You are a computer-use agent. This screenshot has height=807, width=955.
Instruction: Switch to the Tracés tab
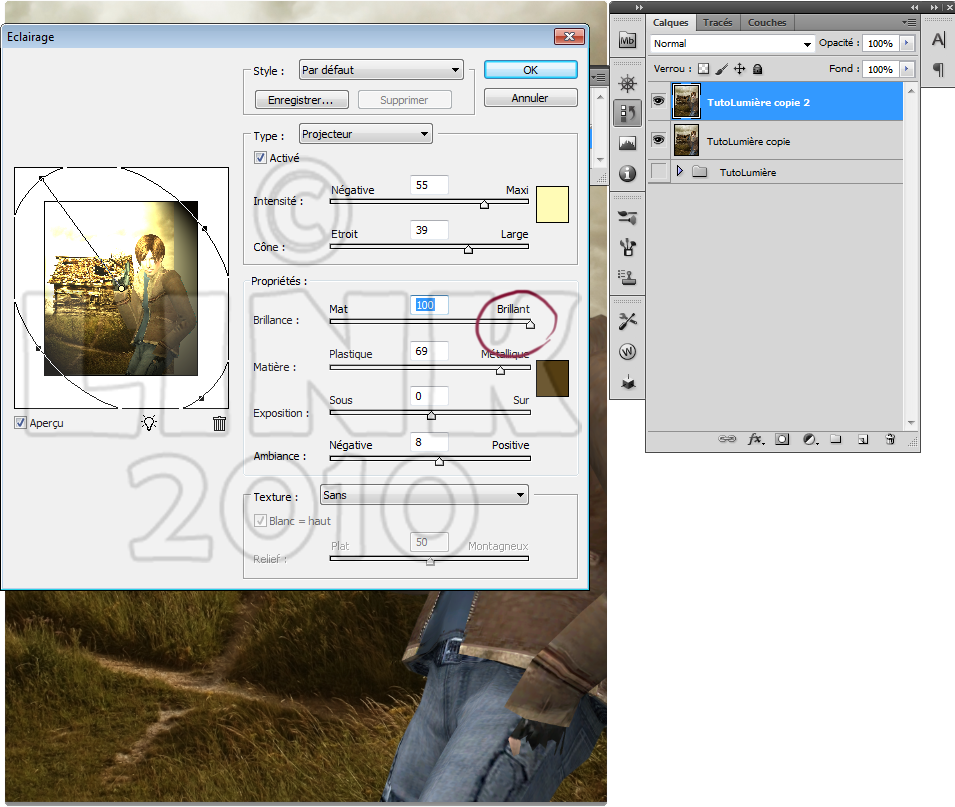(717, 22)
